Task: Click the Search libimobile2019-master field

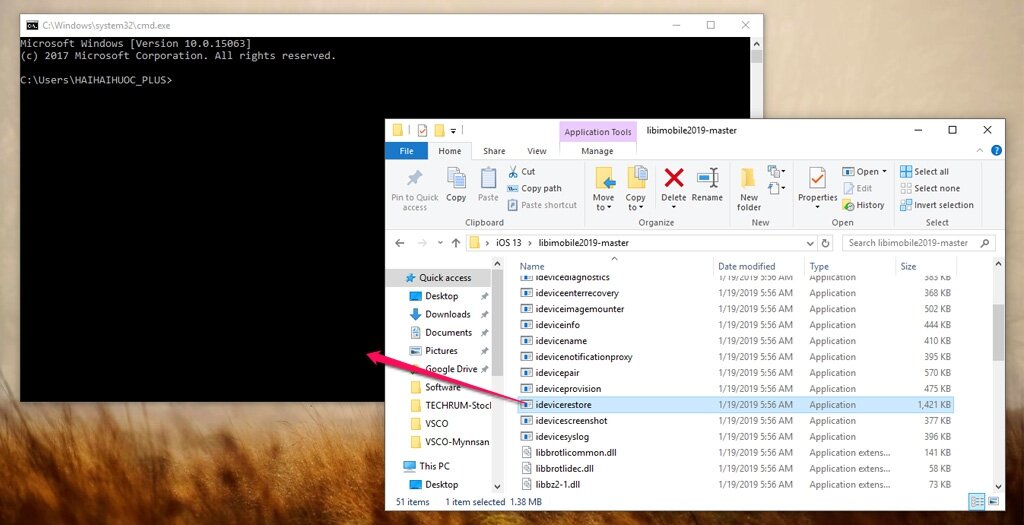Action: [919, 243]
